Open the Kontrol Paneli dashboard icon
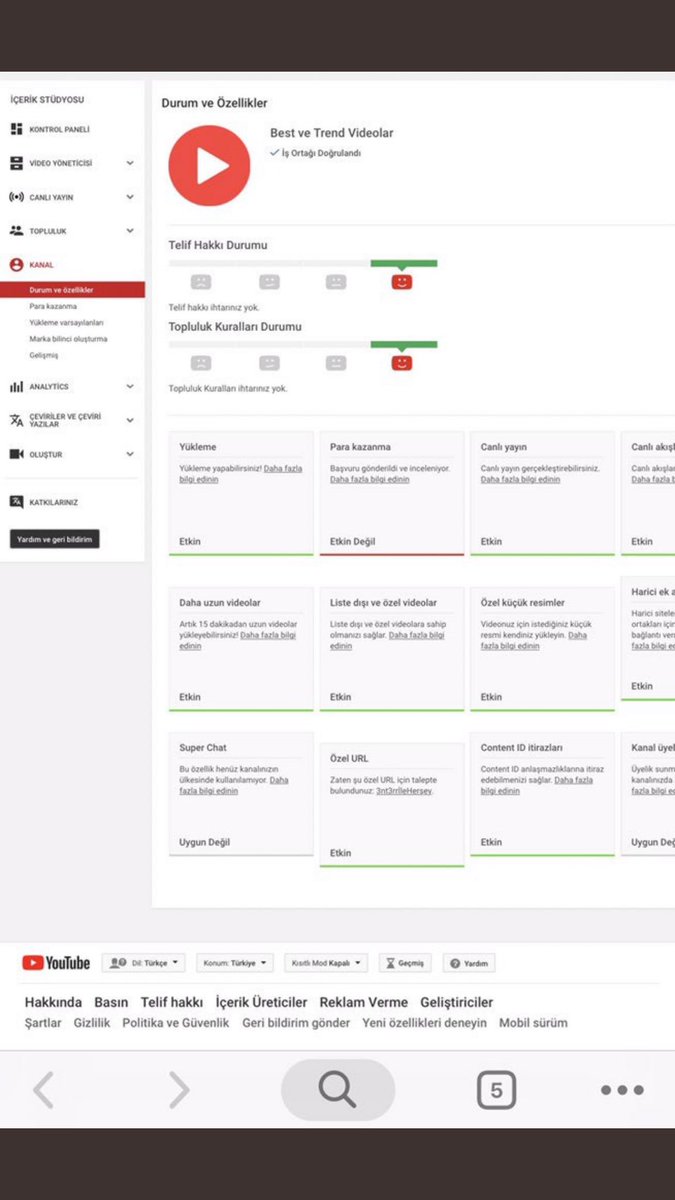675x1200 pixels. 16,129
